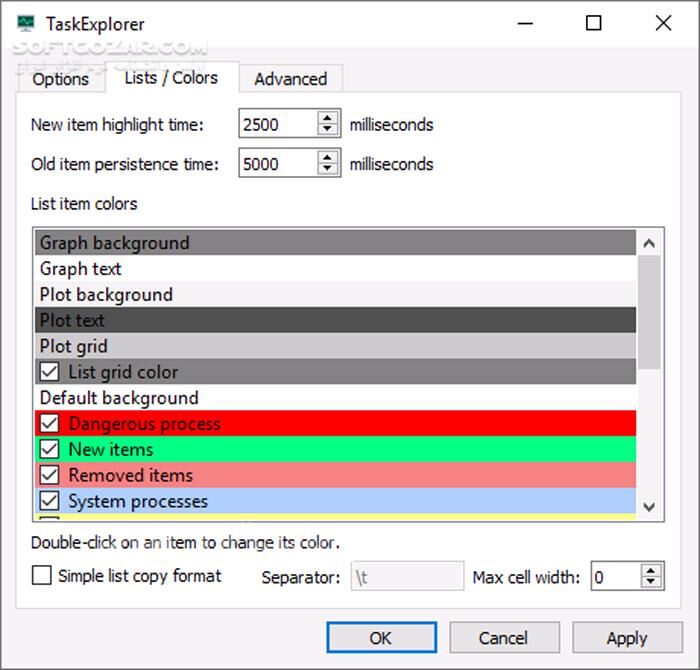Select the Plot text color item
Screen dimensions: 700x670
click(x=335, y=321)
